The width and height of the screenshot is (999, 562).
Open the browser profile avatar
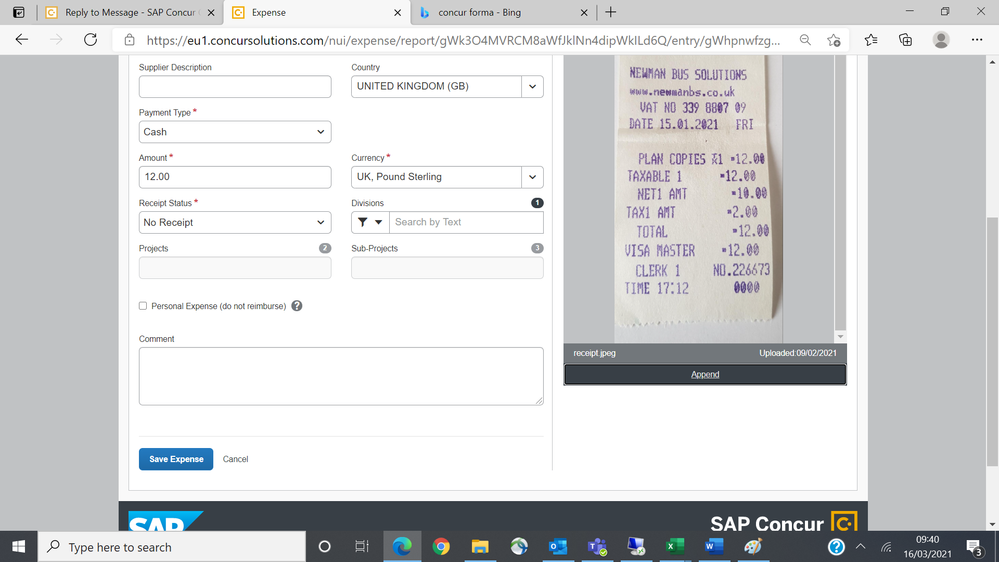pos(941,40)
